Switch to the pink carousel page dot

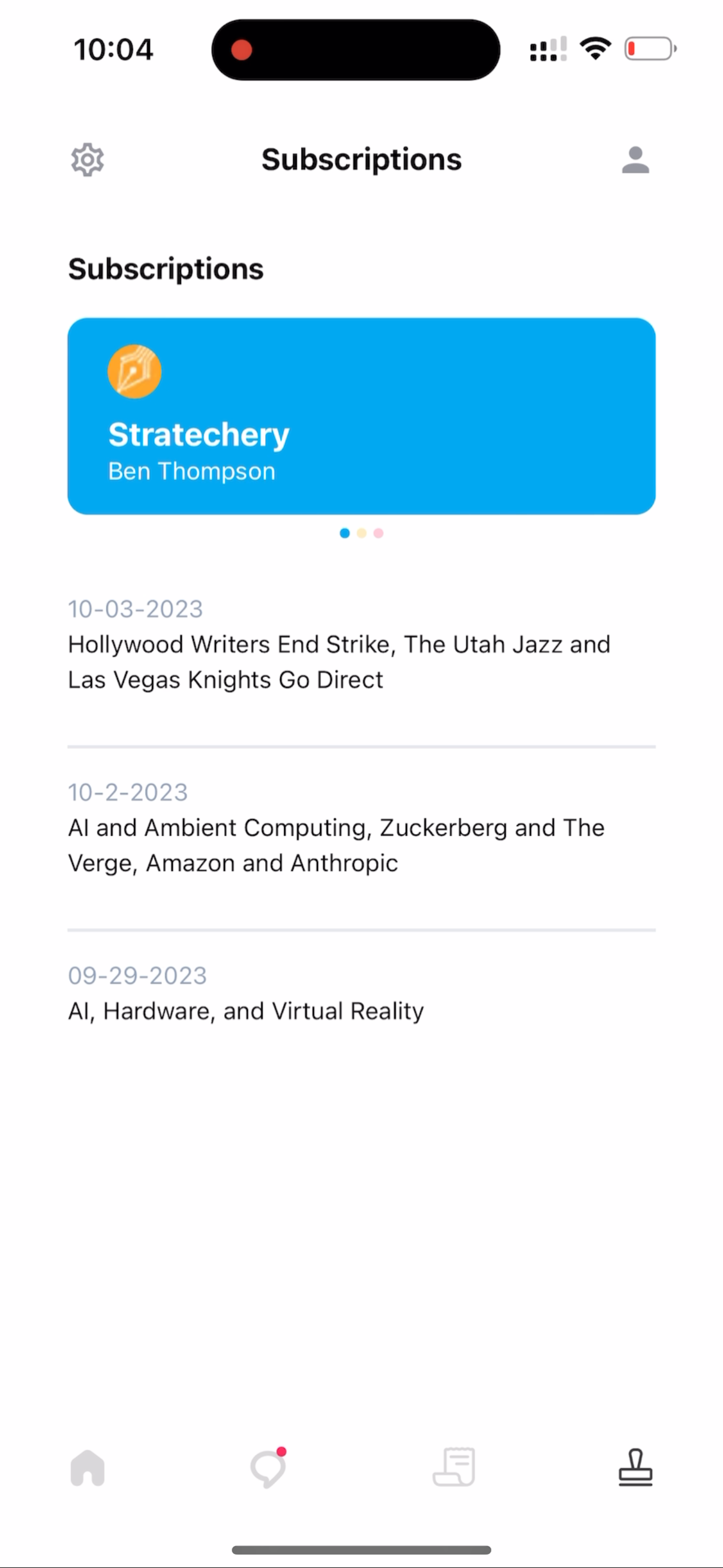[x=378, y=533]
